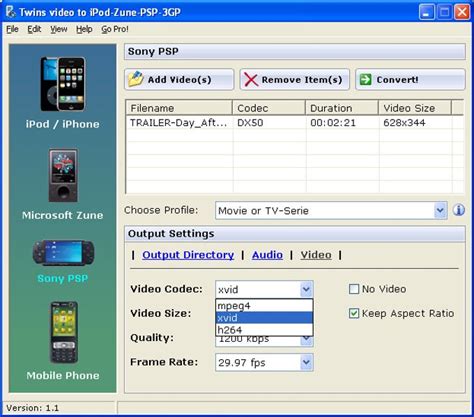Click the Remove Item(s) button
This screenshot has height=417, width=474.
[295, 80]
